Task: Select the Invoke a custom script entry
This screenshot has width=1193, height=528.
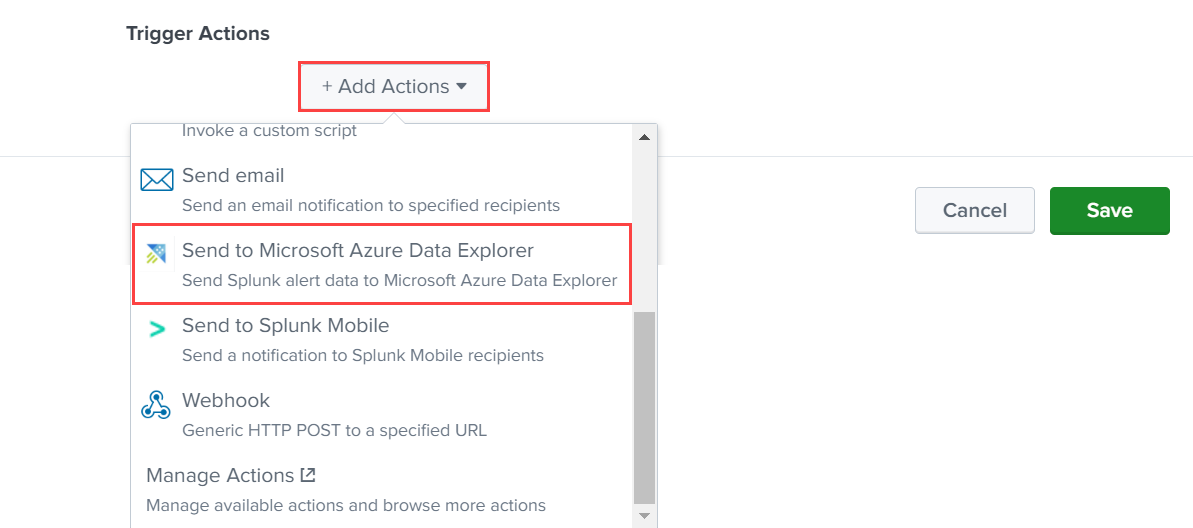Action: pos(269,131)
